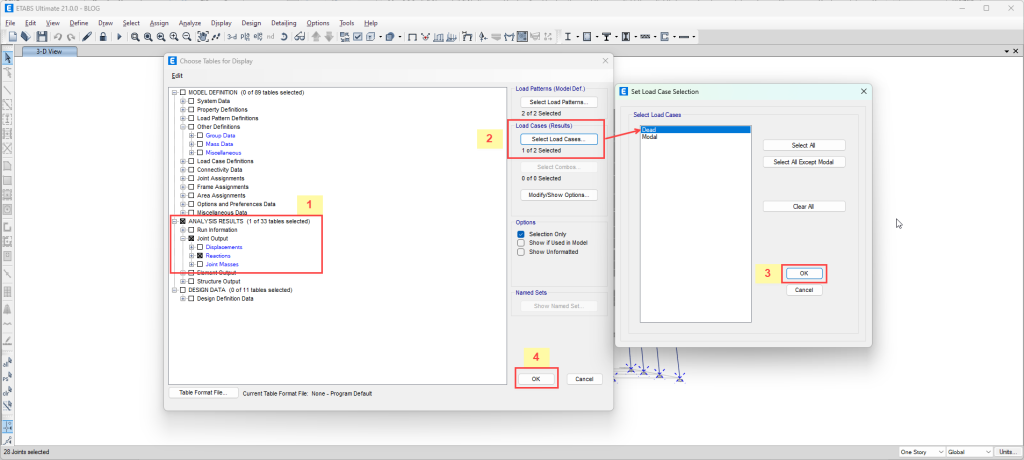The image size is (1024, 460).
Task: Check the Displacements table checkbox
Action: [200, 247]
